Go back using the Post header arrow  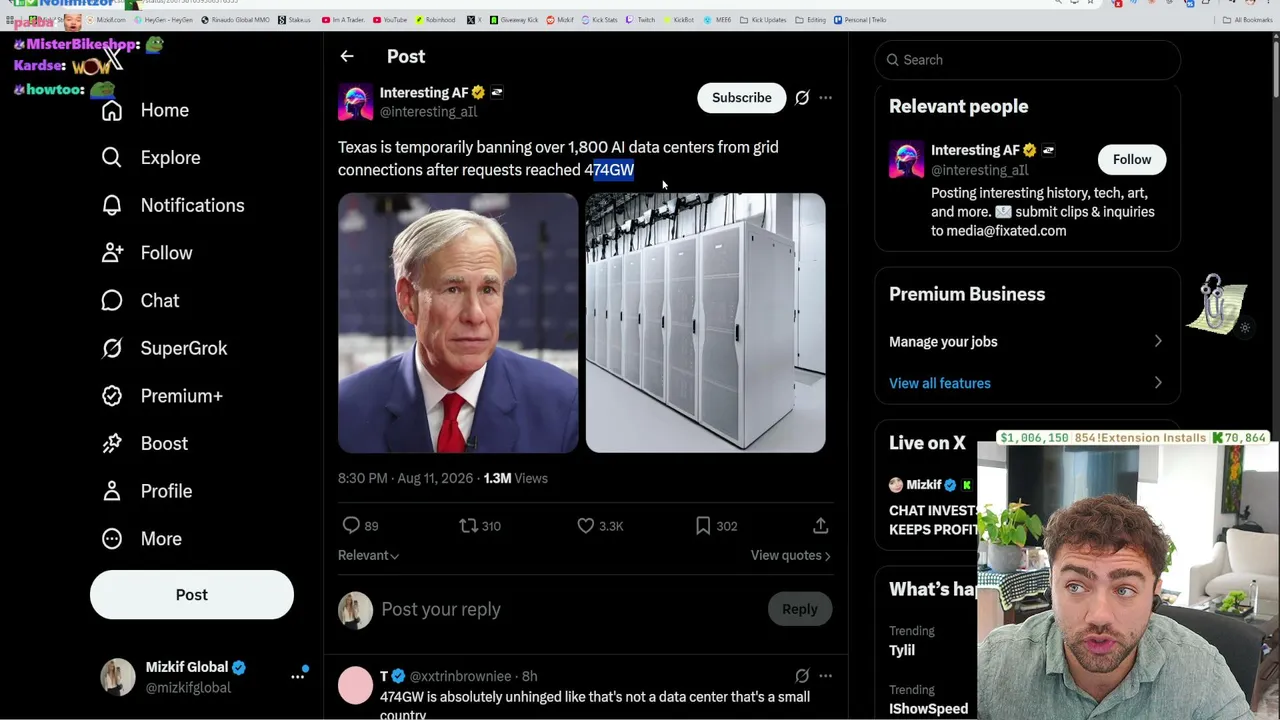[347, 57]
